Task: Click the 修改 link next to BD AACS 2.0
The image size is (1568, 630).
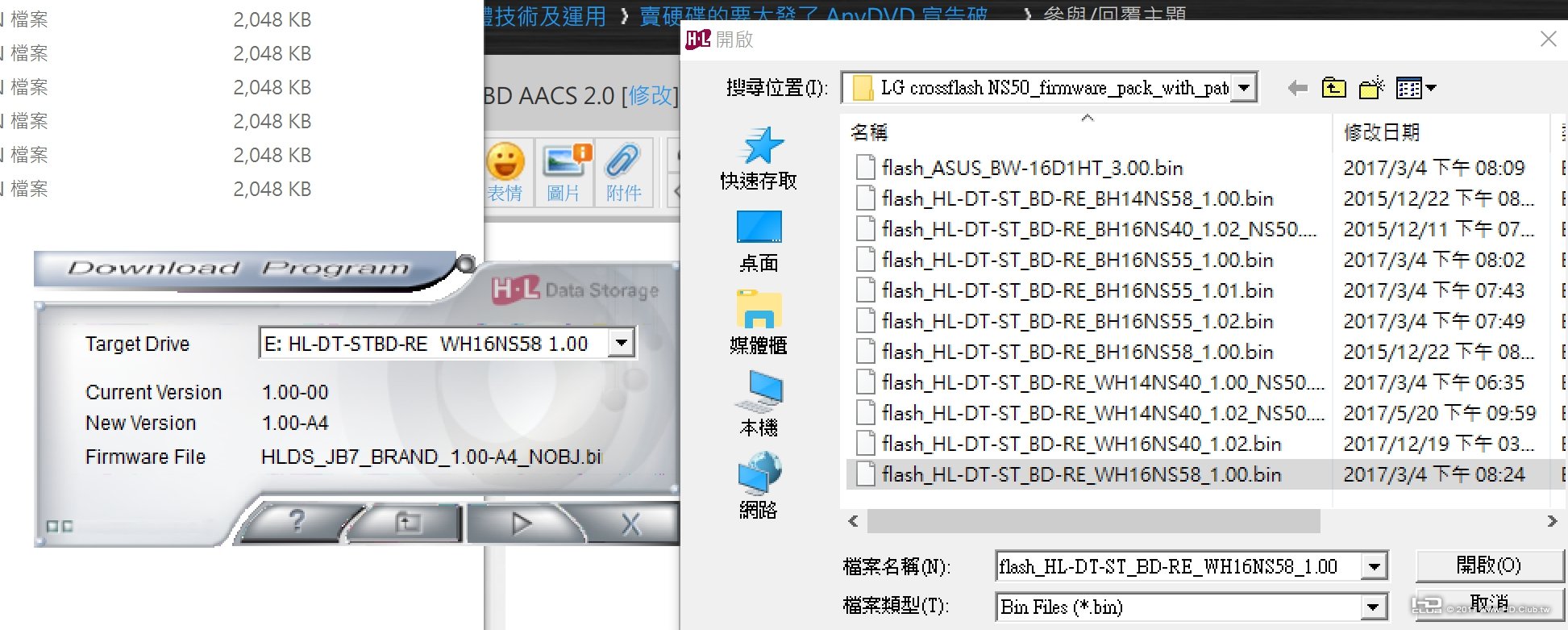Action: click(651, 96)
